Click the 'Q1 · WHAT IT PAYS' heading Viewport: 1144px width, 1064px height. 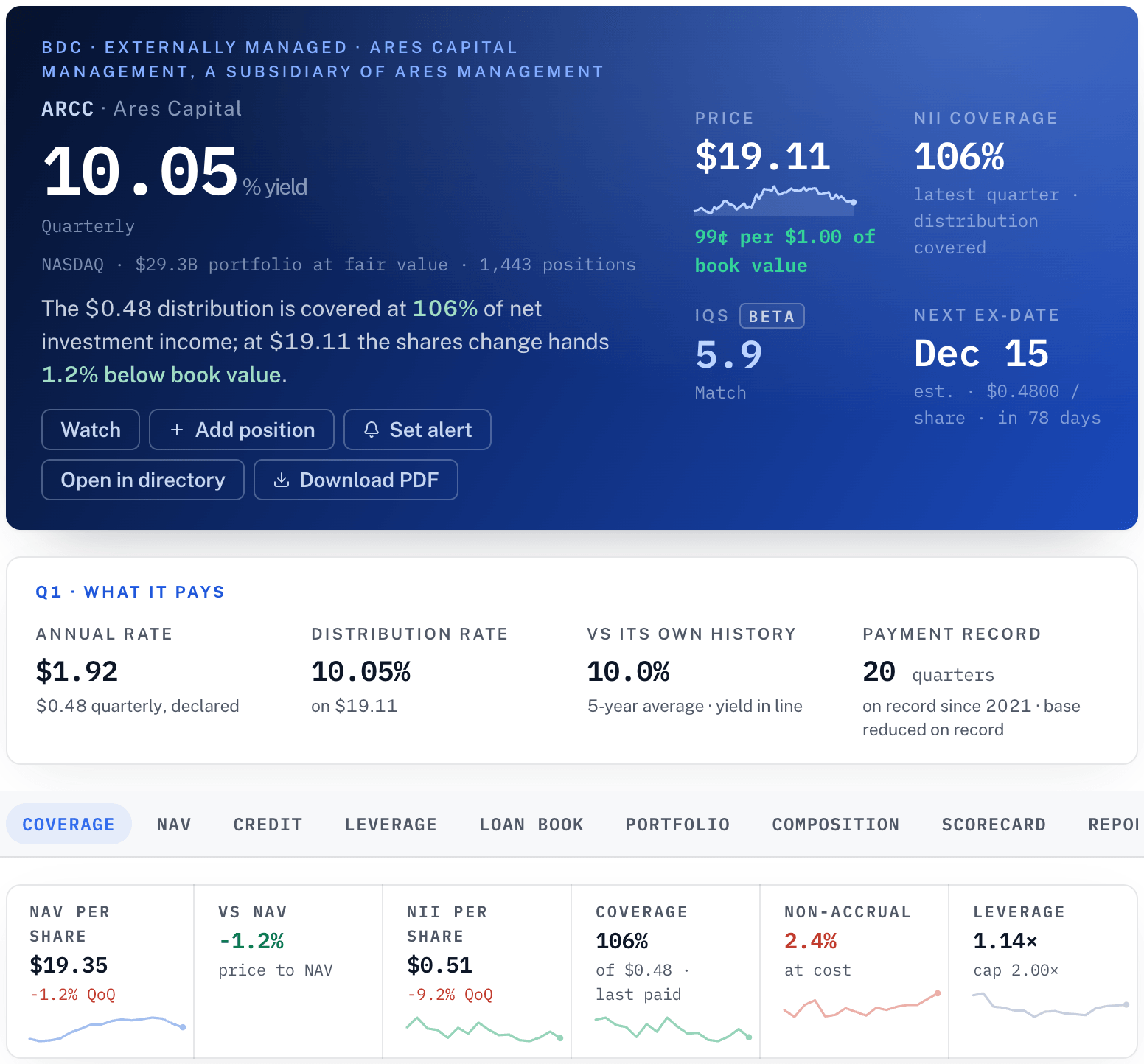click(x=130, y=592)
